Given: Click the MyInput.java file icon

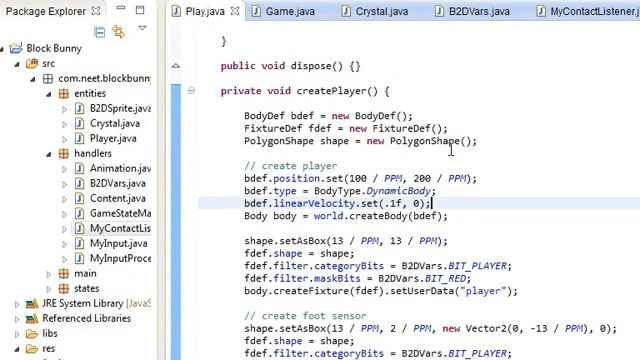Looking at the screenshot, I should [x=80, y=243].
